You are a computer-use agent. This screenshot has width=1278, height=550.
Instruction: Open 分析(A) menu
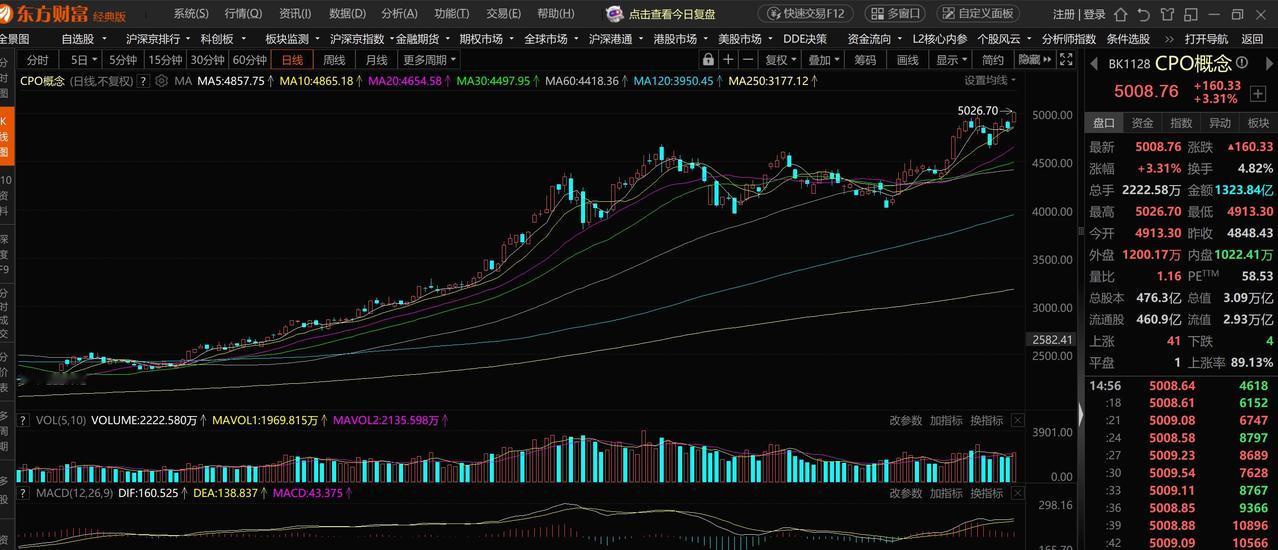(400, 14)
